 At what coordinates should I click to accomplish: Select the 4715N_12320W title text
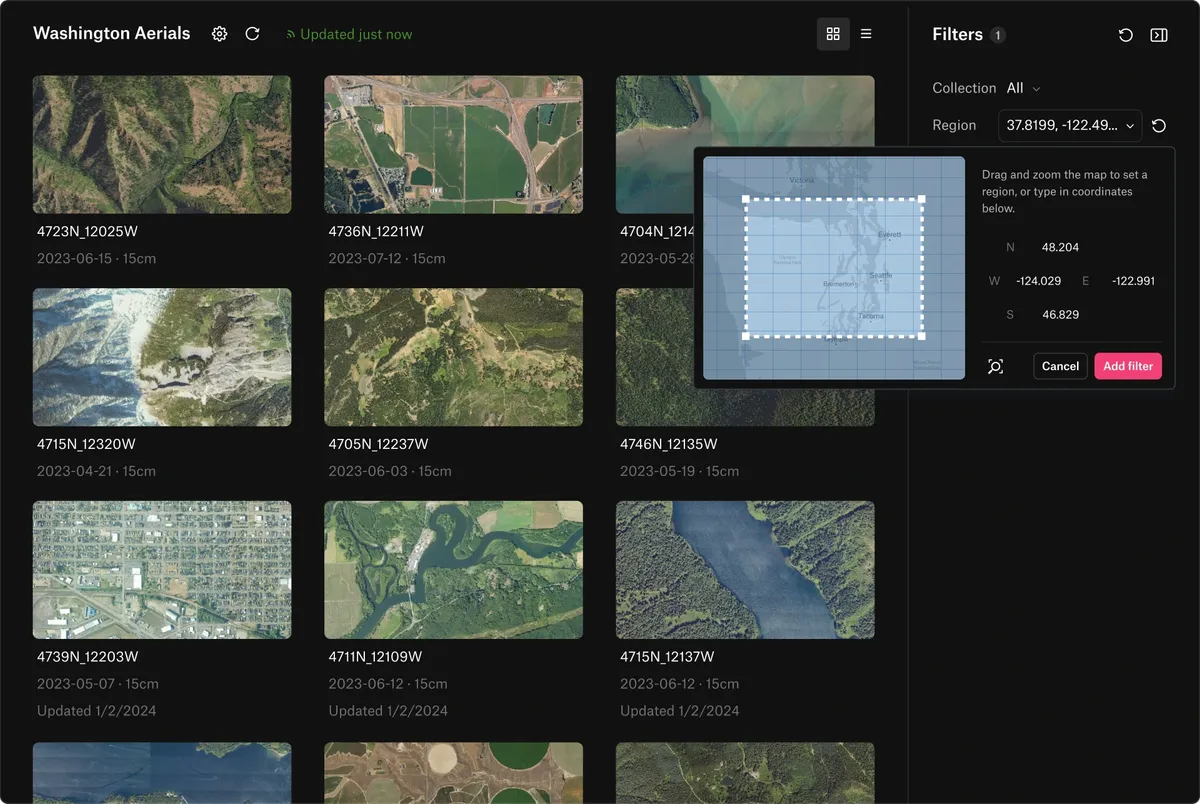coord(86,444)
